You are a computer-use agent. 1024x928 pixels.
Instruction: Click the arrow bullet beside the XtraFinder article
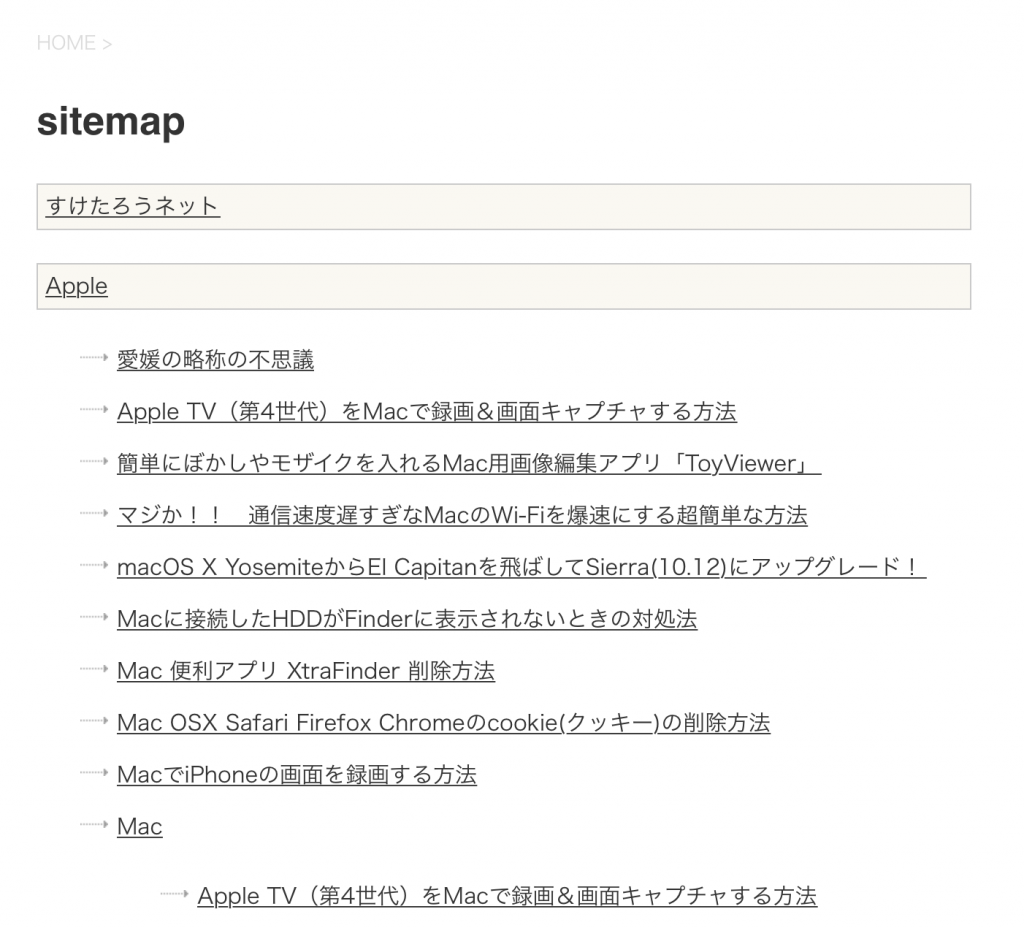tap(94, 669)
